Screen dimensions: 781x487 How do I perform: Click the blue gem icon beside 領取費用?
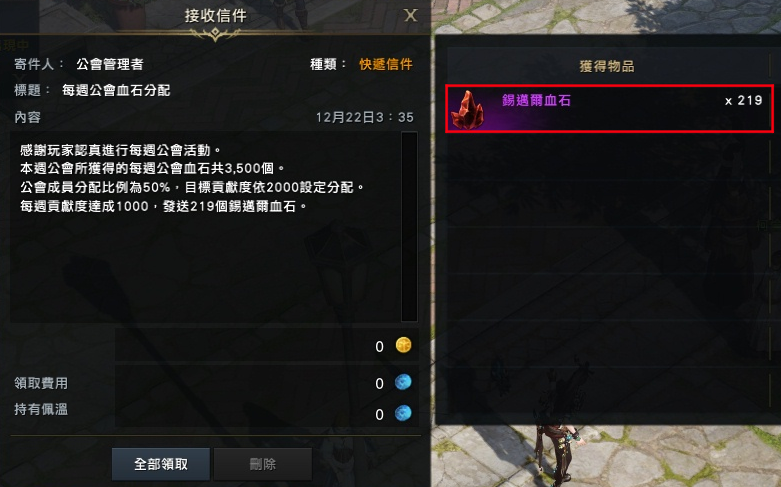[x=403, y=382]
